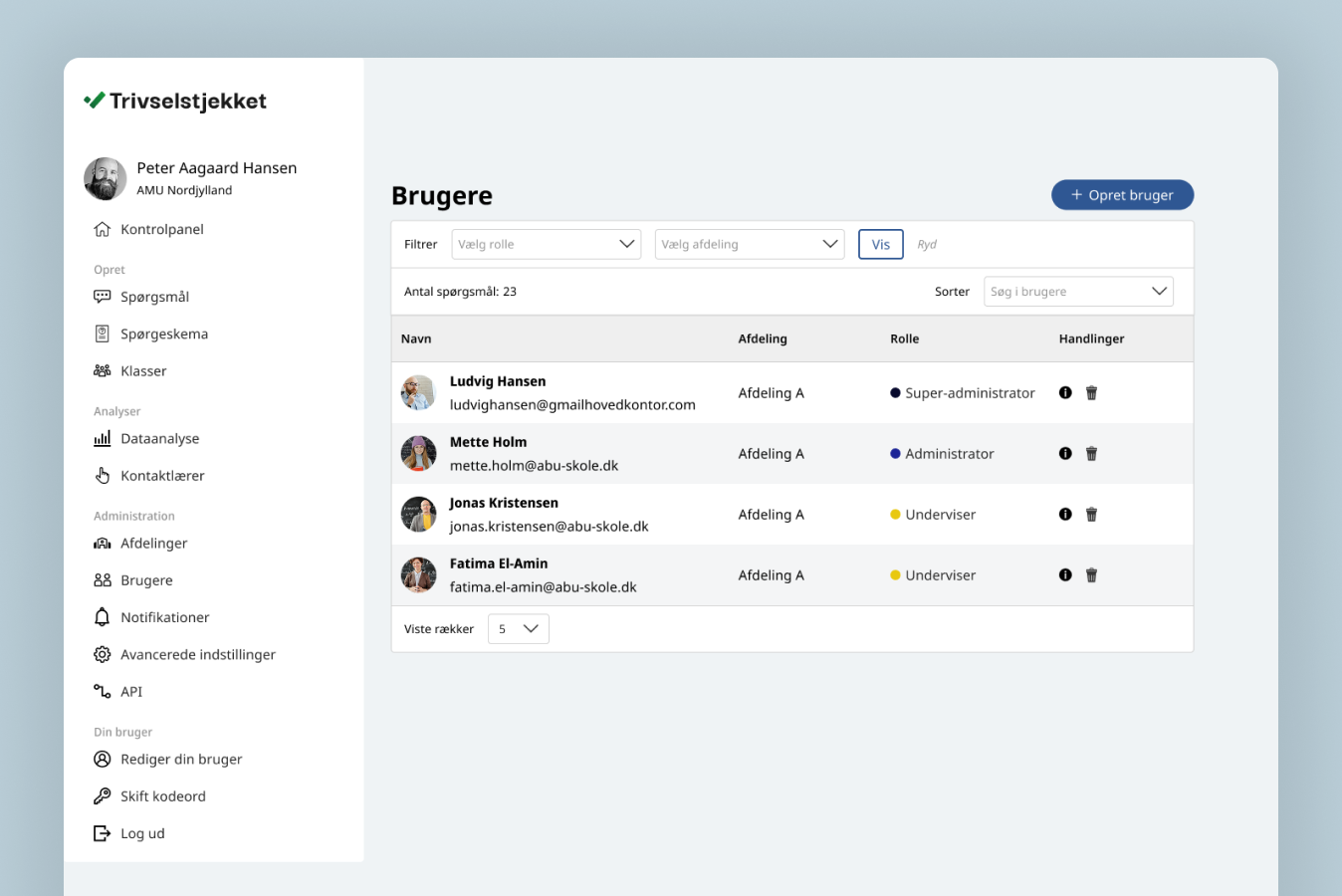The width and height of the screenshot is (1342, 896).
Task: Click the Notifikationer bell icon
Action: coord(102,617)
